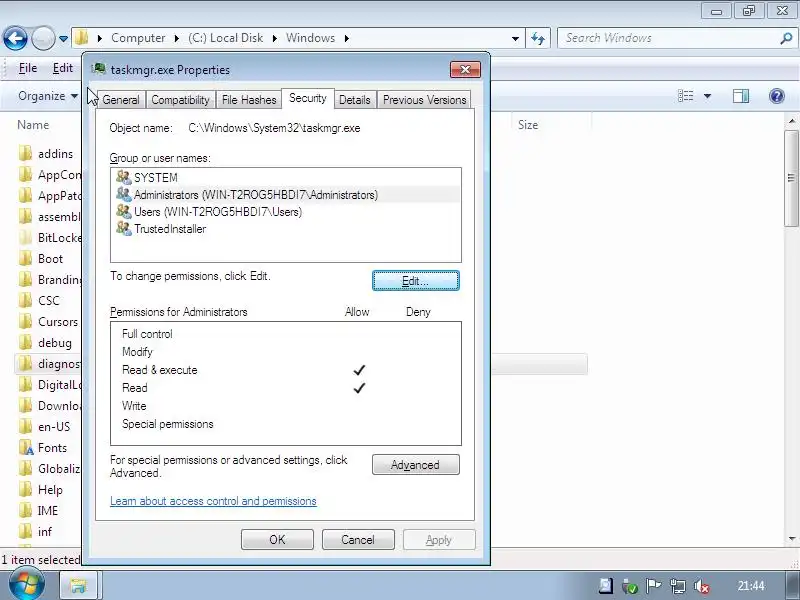
Task: Select the Help folder icon
Action: 26,490
